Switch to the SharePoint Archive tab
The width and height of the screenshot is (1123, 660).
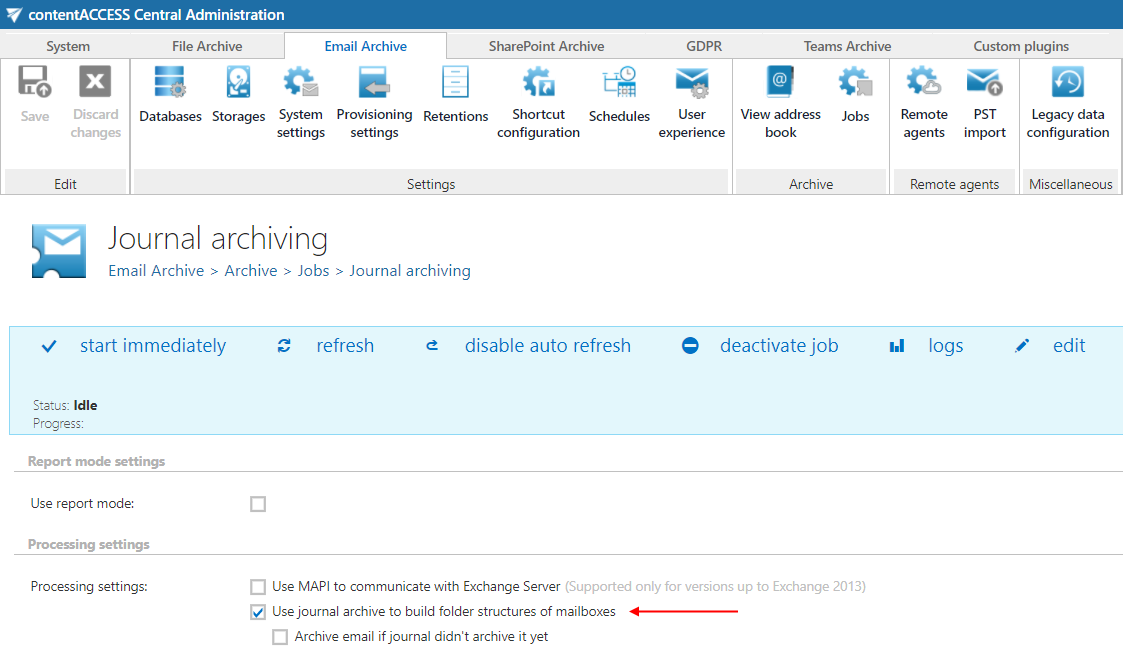coord(546,46)
